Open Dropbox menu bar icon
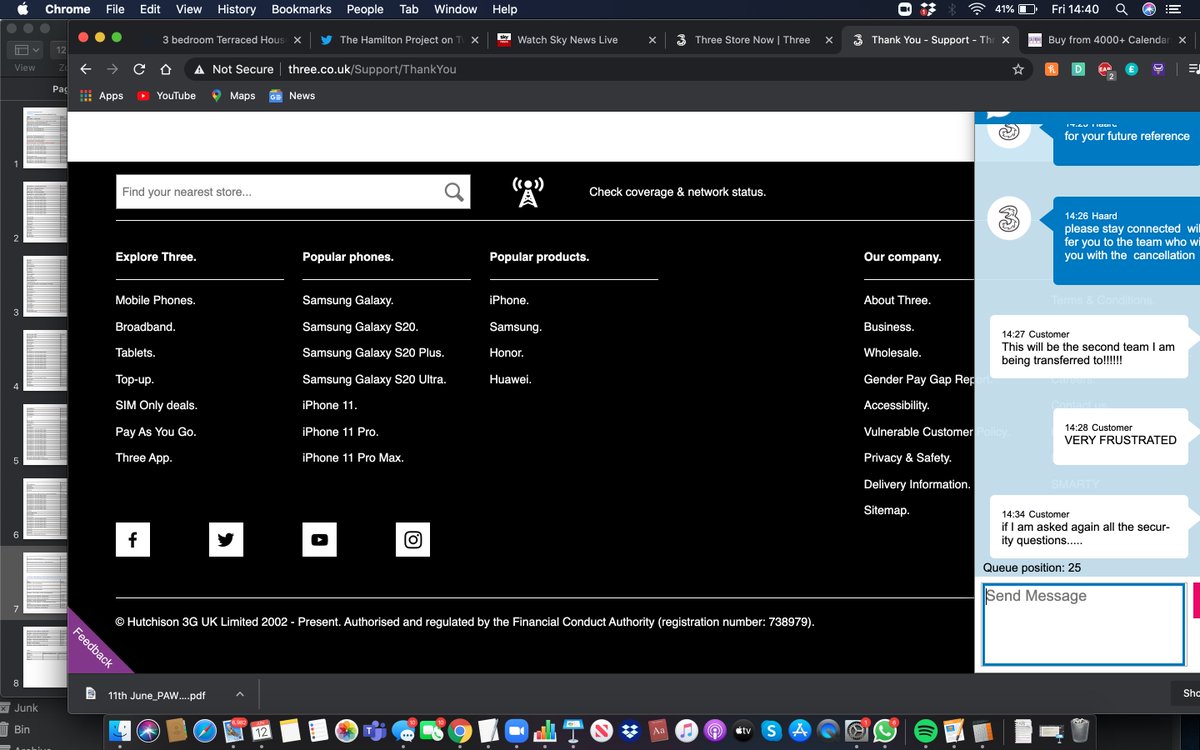Viewport: 1200px width, 750px height. (927, 9)
